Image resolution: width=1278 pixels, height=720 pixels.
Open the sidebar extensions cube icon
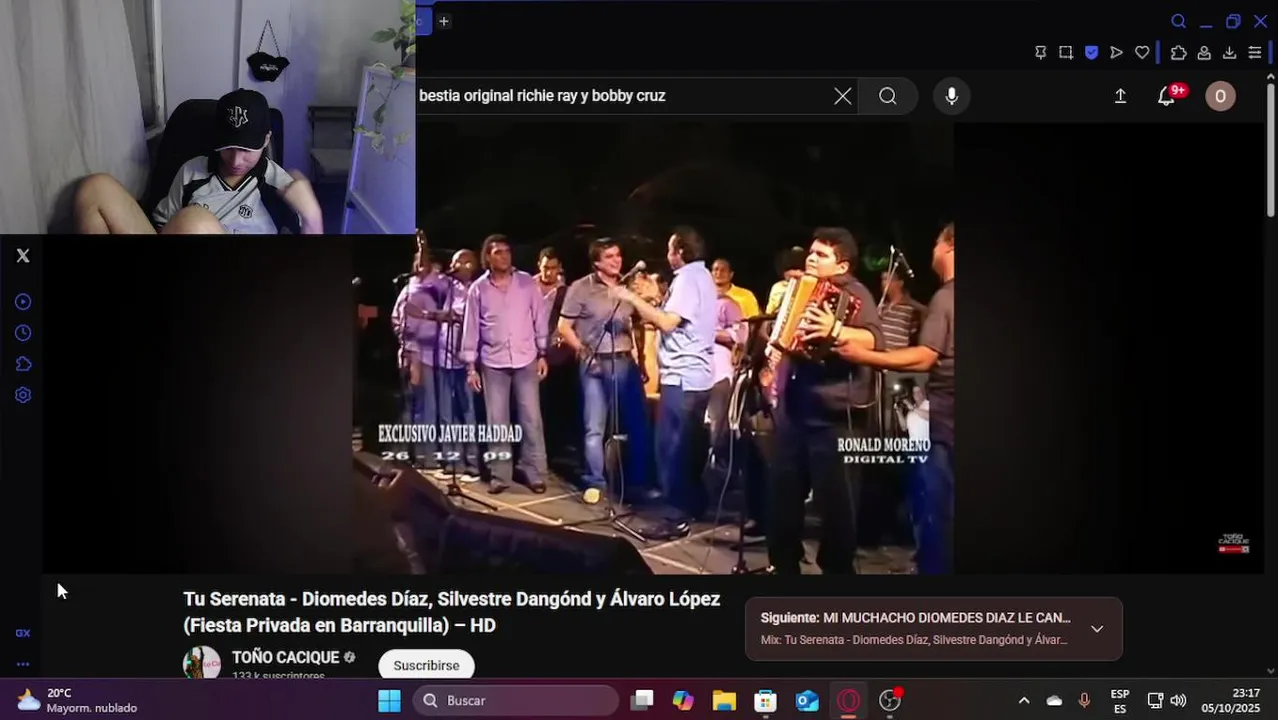coord(23,364)
